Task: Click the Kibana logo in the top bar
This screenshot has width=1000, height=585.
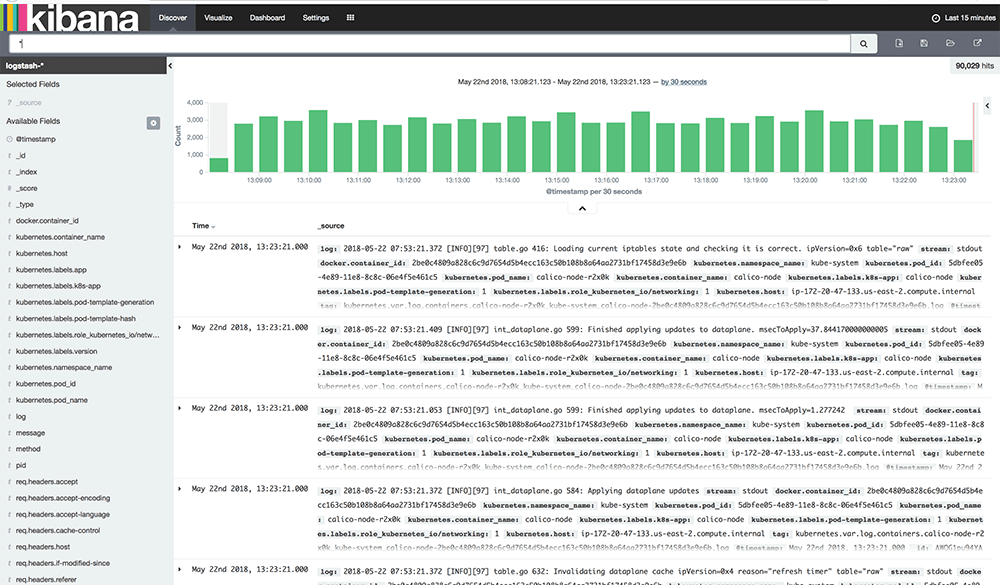Action: (x=70, y=17)
